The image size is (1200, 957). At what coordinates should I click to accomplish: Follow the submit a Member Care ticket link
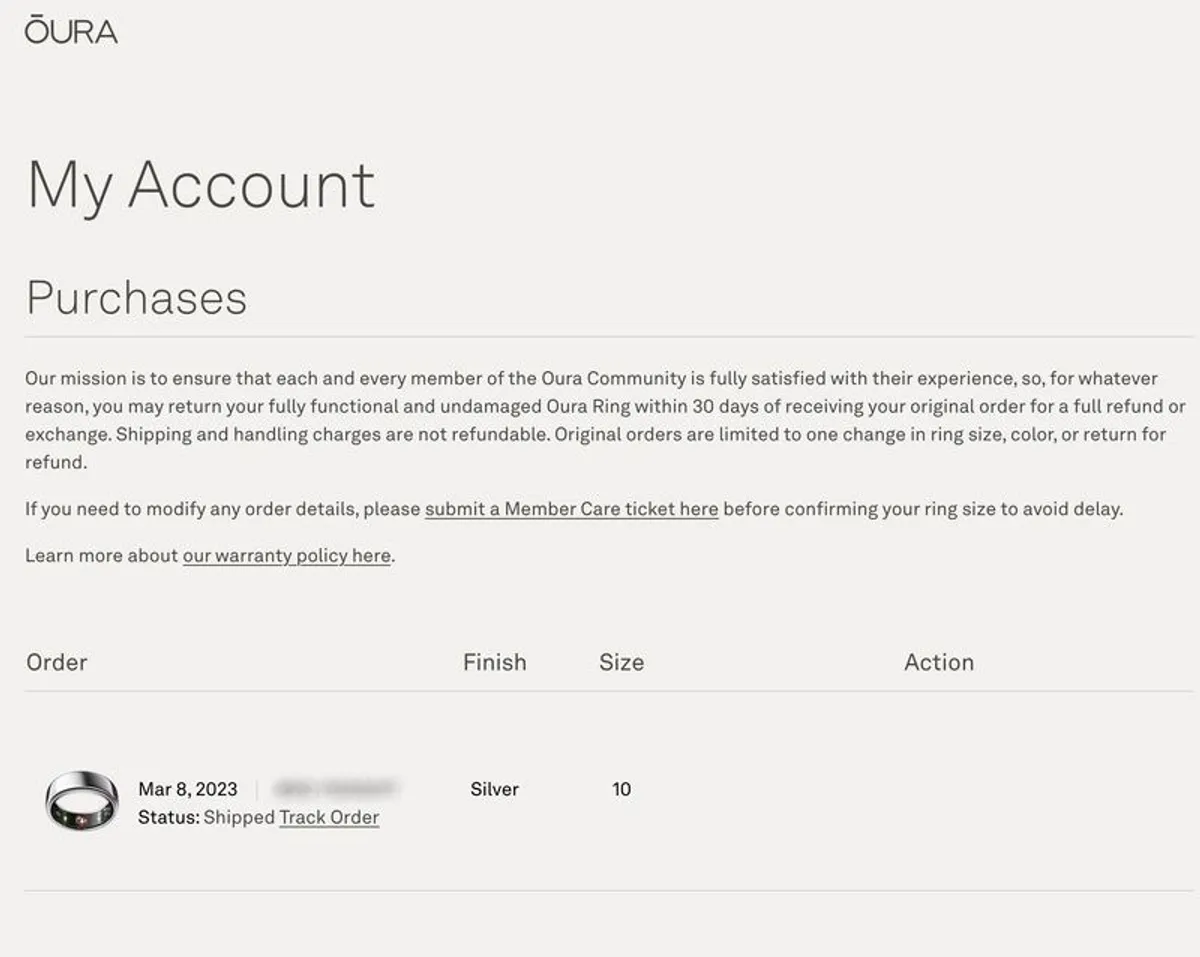pyautogui.click(x=571, y=508)
